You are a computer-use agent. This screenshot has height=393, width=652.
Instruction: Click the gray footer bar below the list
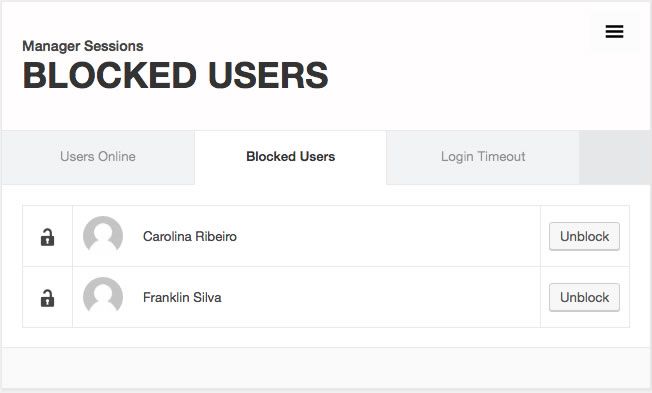point(326,368)
